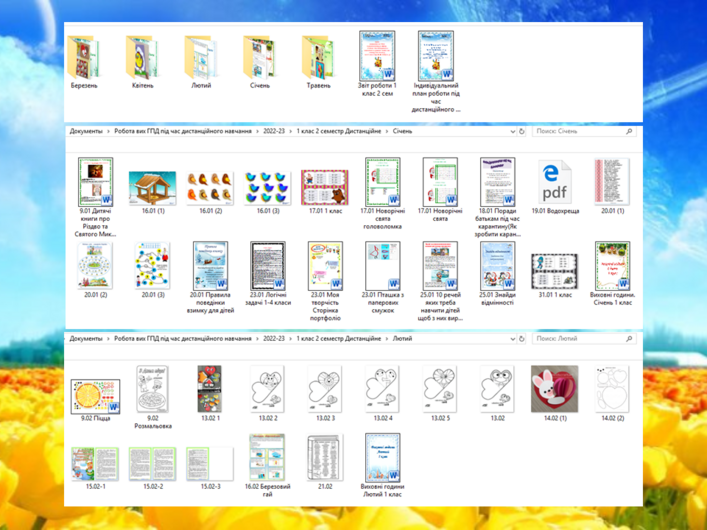Select the 13.02 3 heart coloring page
Screen dimensions: 707x530
(325, 389)
